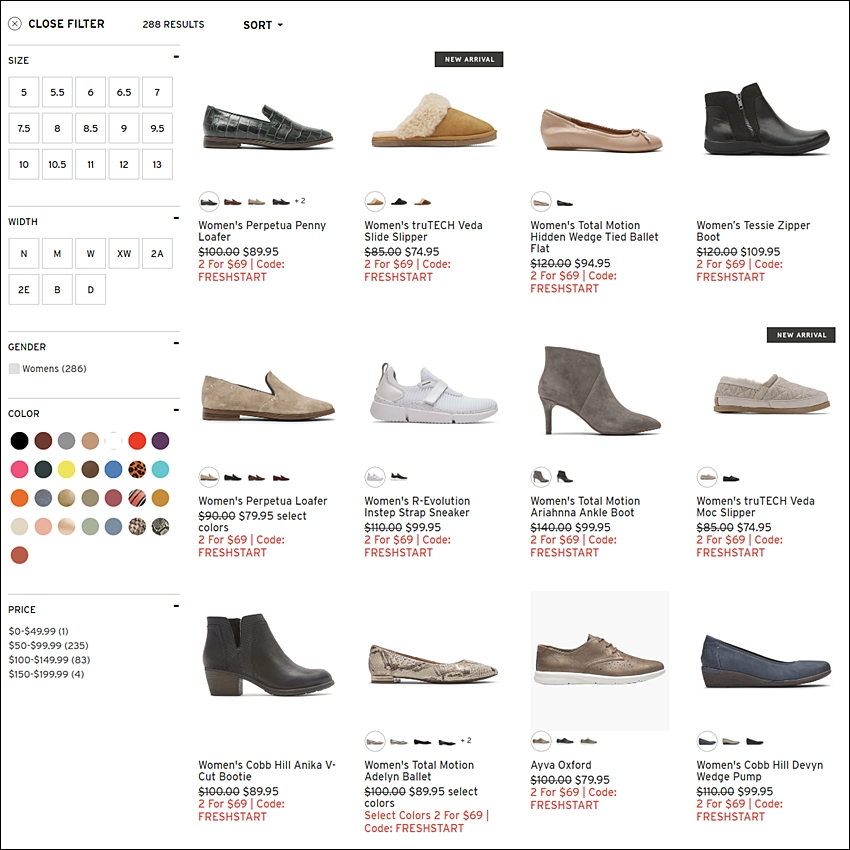Viewport: 850px width, 850px height.
Task: Open Women's Total Motion Adelyn Ballet link
Action: click(419, 770)
